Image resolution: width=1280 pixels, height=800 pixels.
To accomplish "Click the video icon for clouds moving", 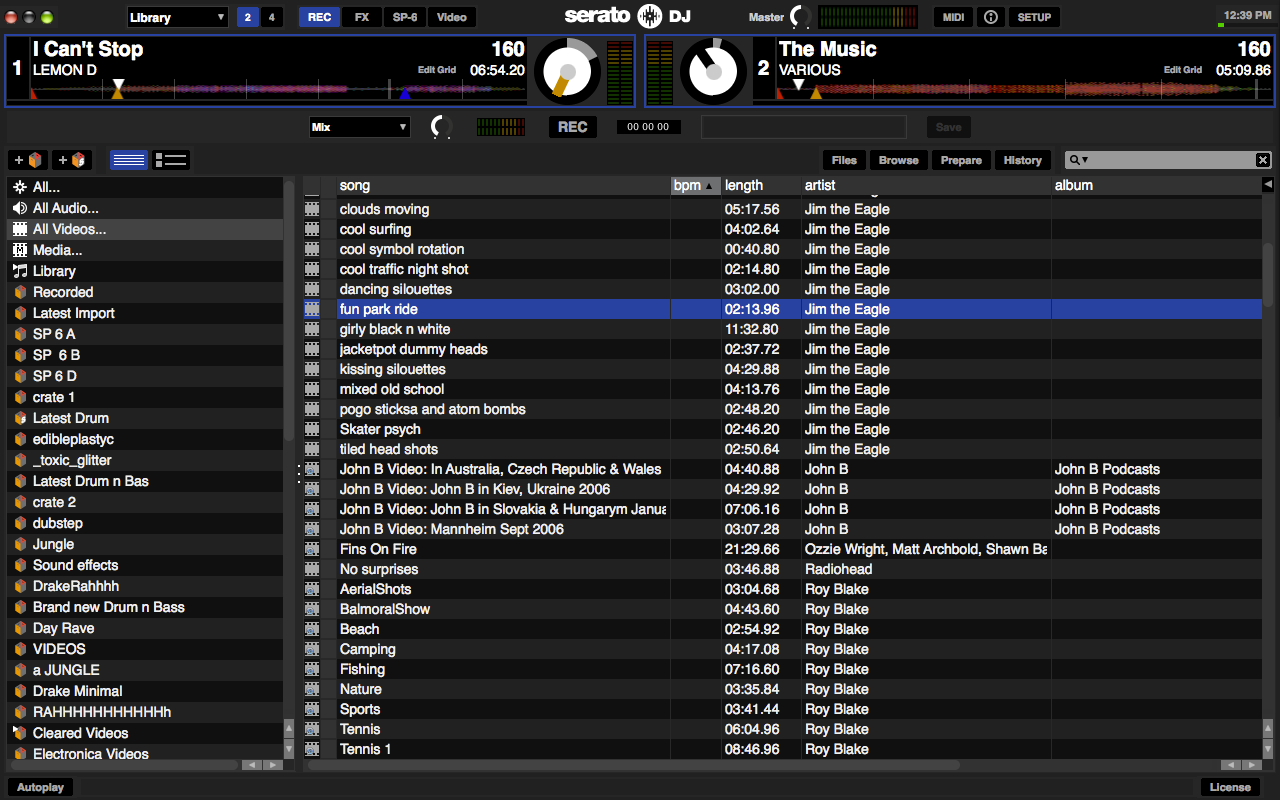I will coord(312,209).
